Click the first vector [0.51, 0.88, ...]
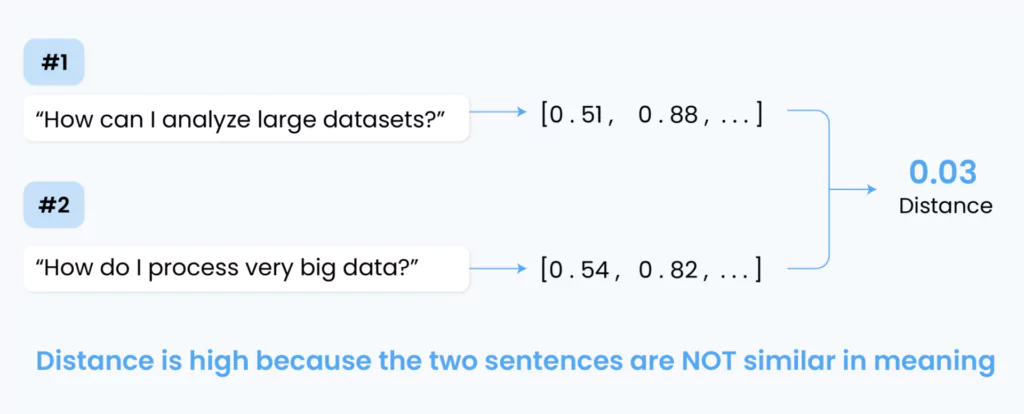 [x=651, y=116]
